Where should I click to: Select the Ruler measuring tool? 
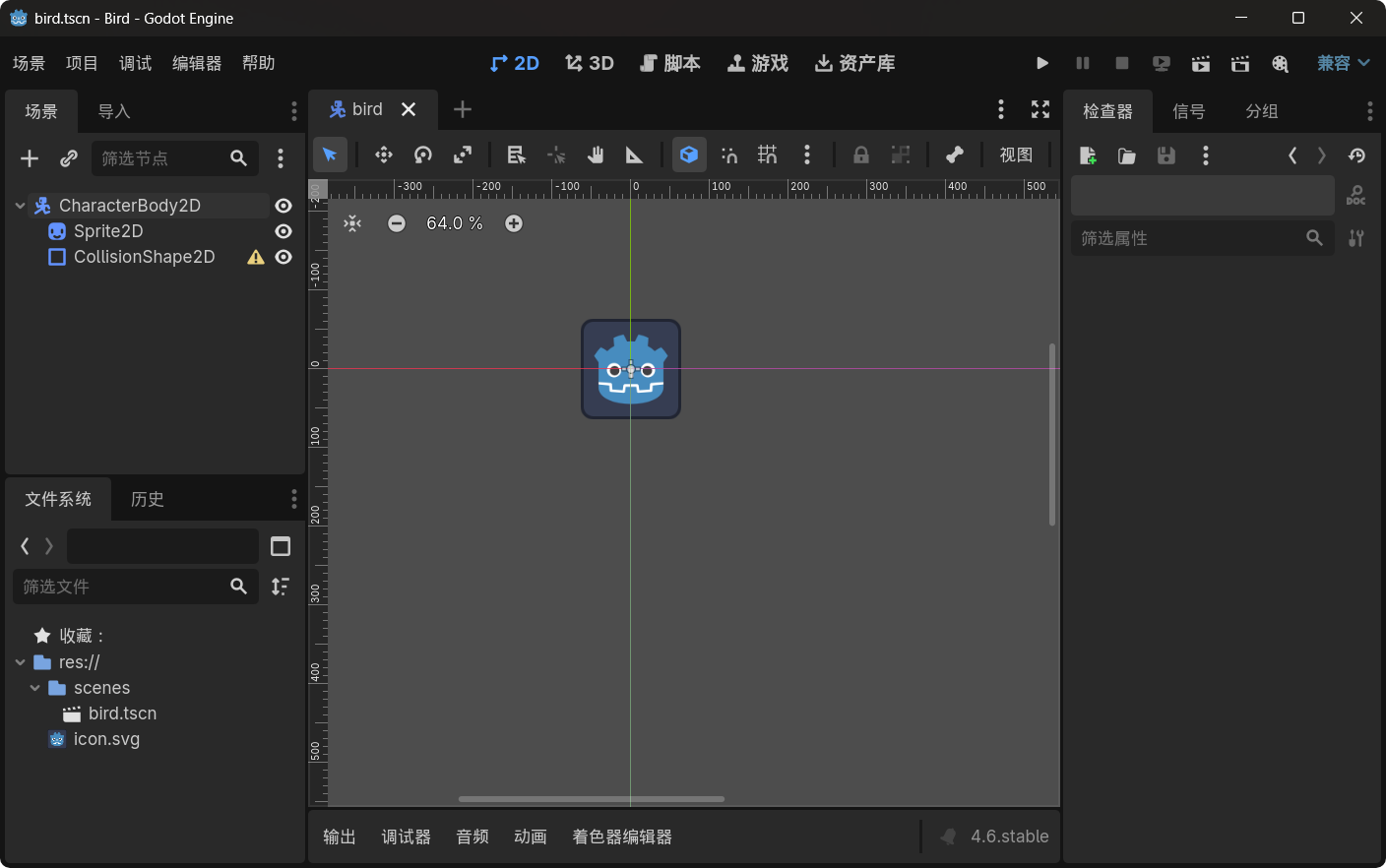pos(635,155)
